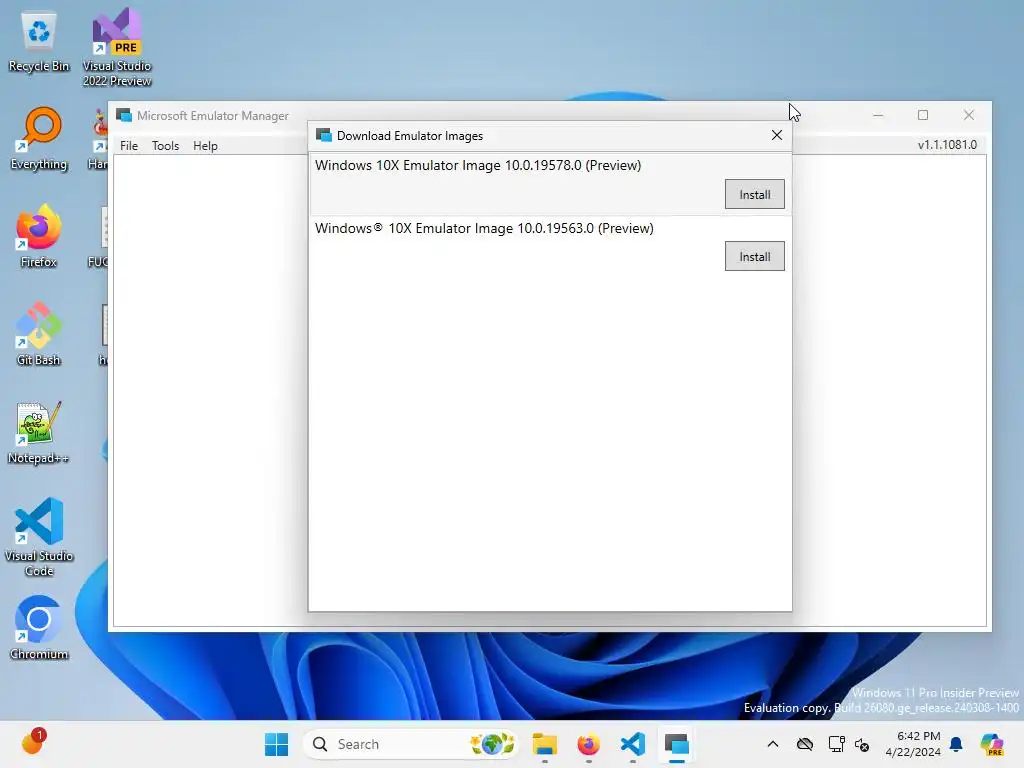Click version label v1.1.1081.0
This screenshot has width=1024, height=768.
pos(947,145)
